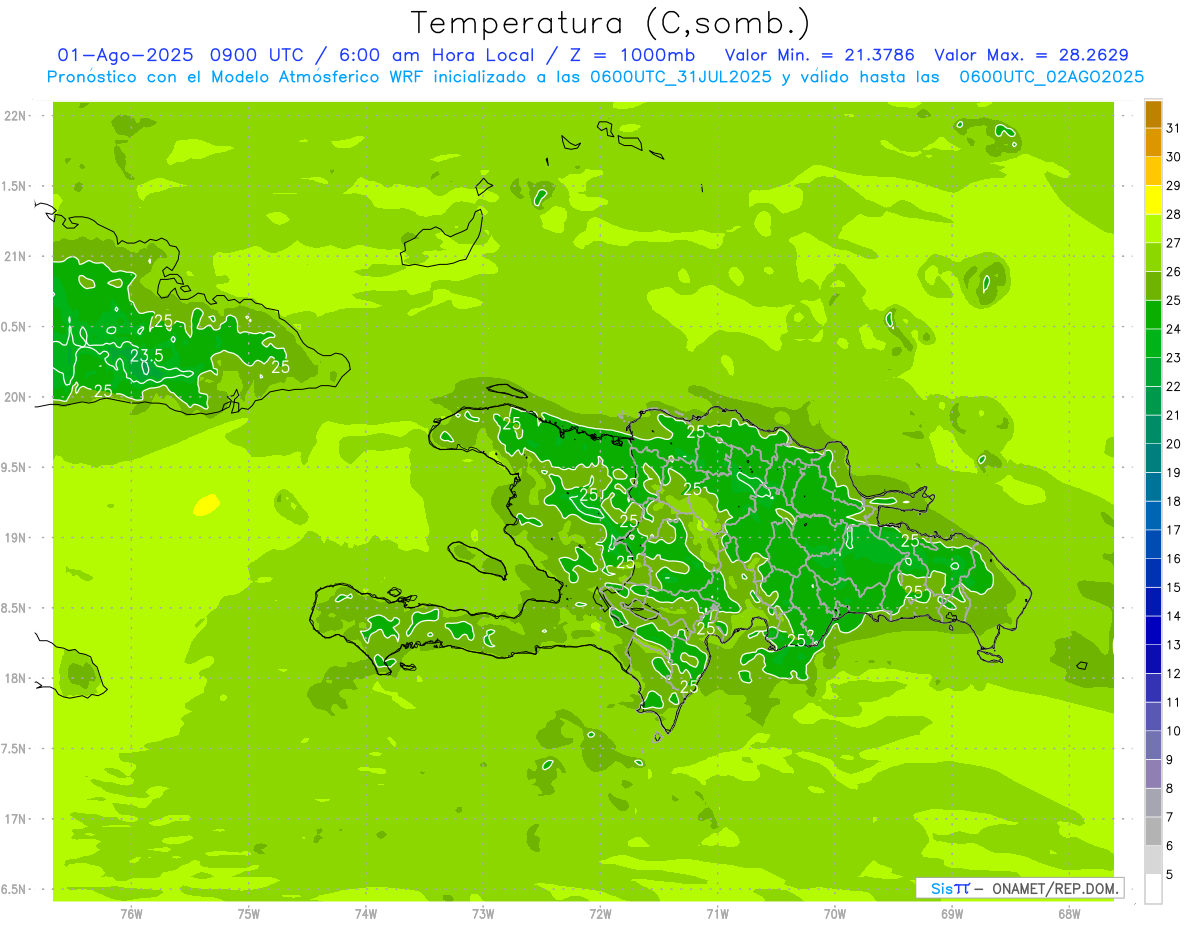This screenshot has height=927, width=1200.
Task: Click the "72W" longitude label
Action: 600,913
